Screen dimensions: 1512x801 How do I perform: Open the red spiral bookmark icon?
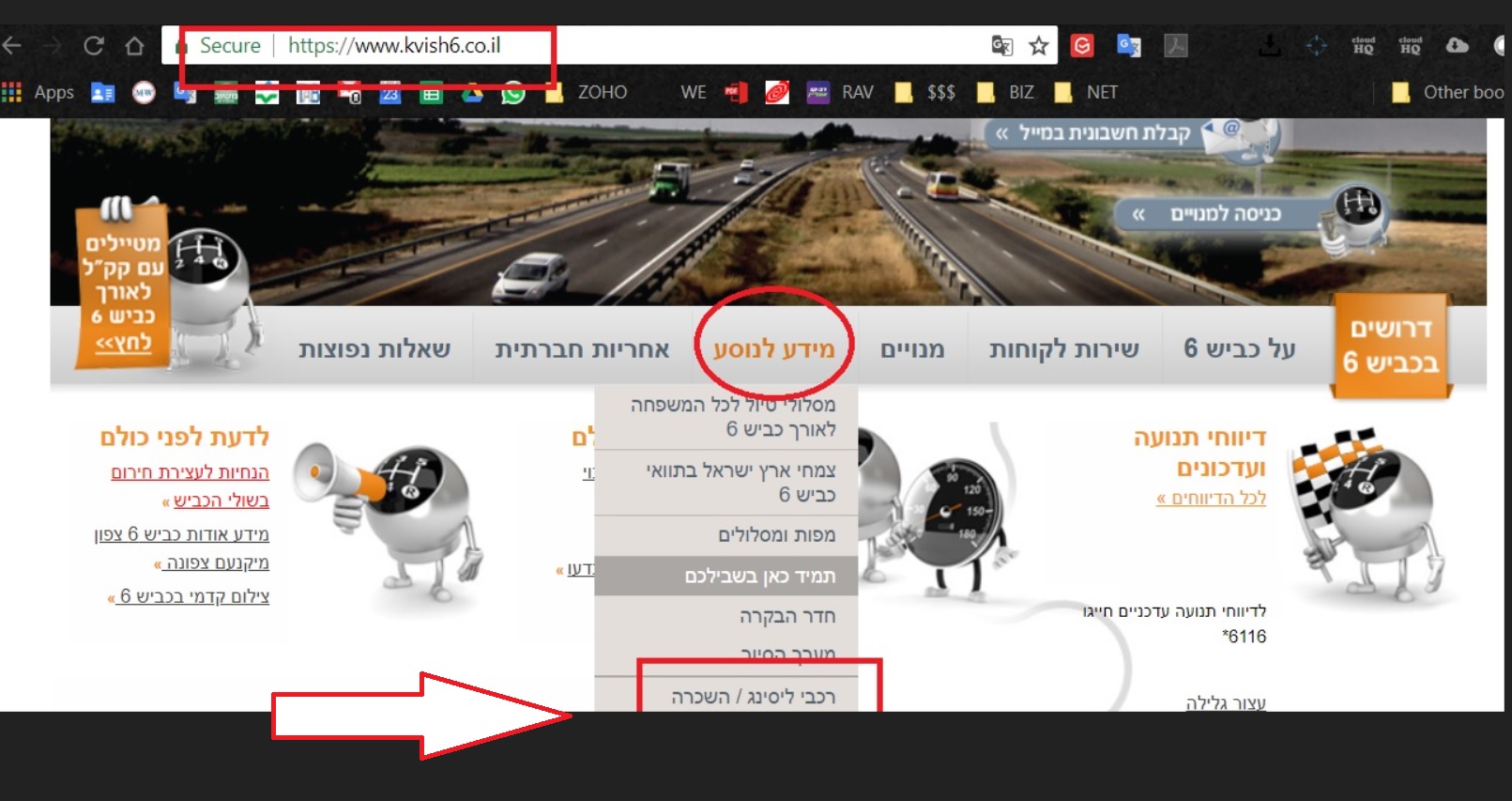(x=777, y=92)
